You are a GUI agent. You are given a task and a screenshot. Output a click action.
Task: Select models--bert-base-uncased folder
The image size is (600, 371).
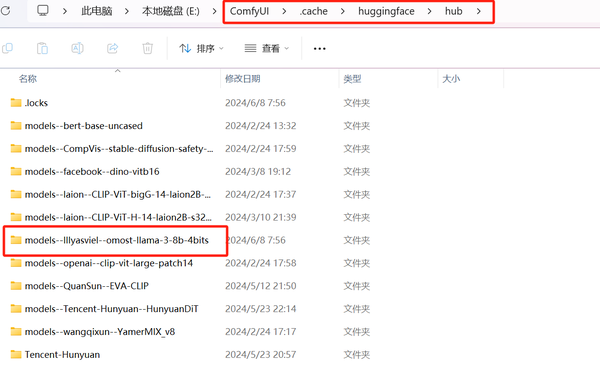tap(83, 126)
